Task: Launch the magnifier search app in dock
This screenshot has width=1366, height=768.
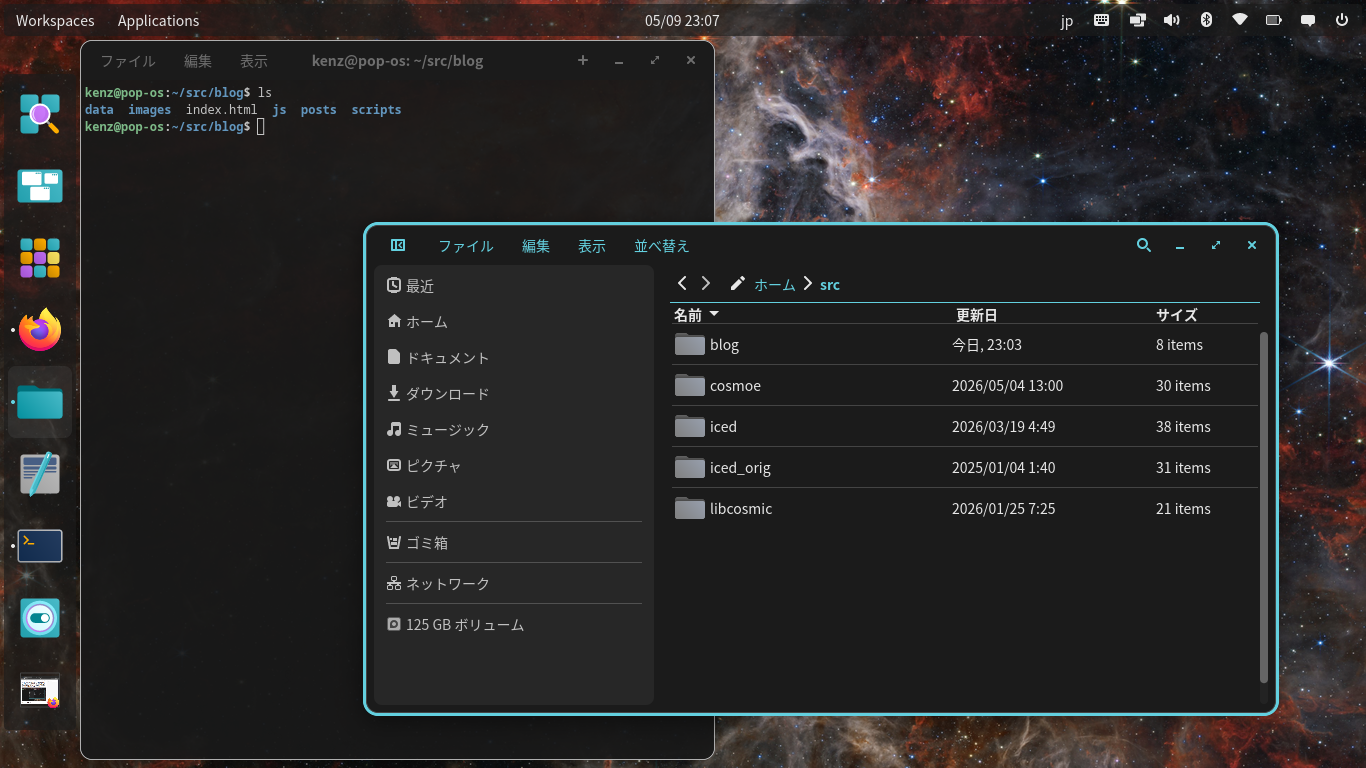Action: pyautogui.click(x=40, y=114)
